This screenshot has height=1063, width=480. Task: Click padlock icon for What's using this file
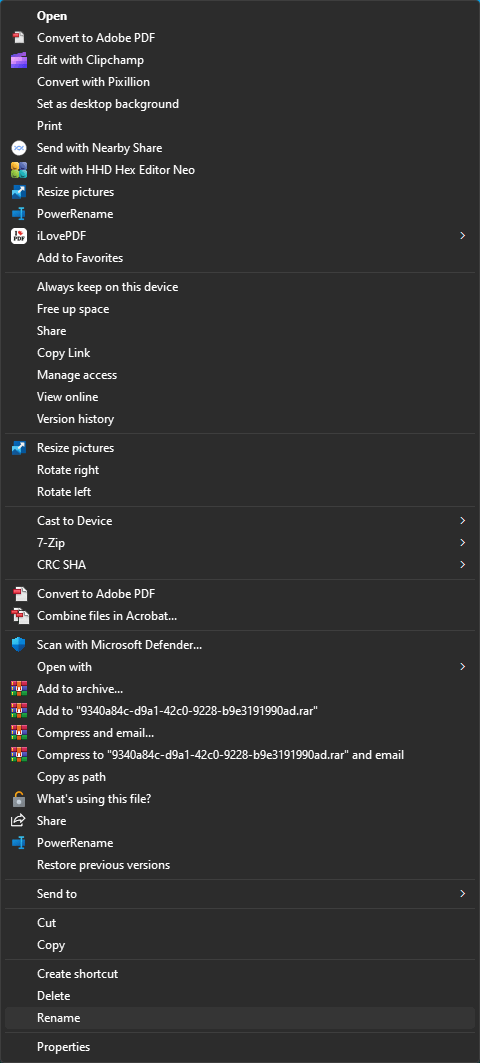pyautogui.click(x=19, y=799)
